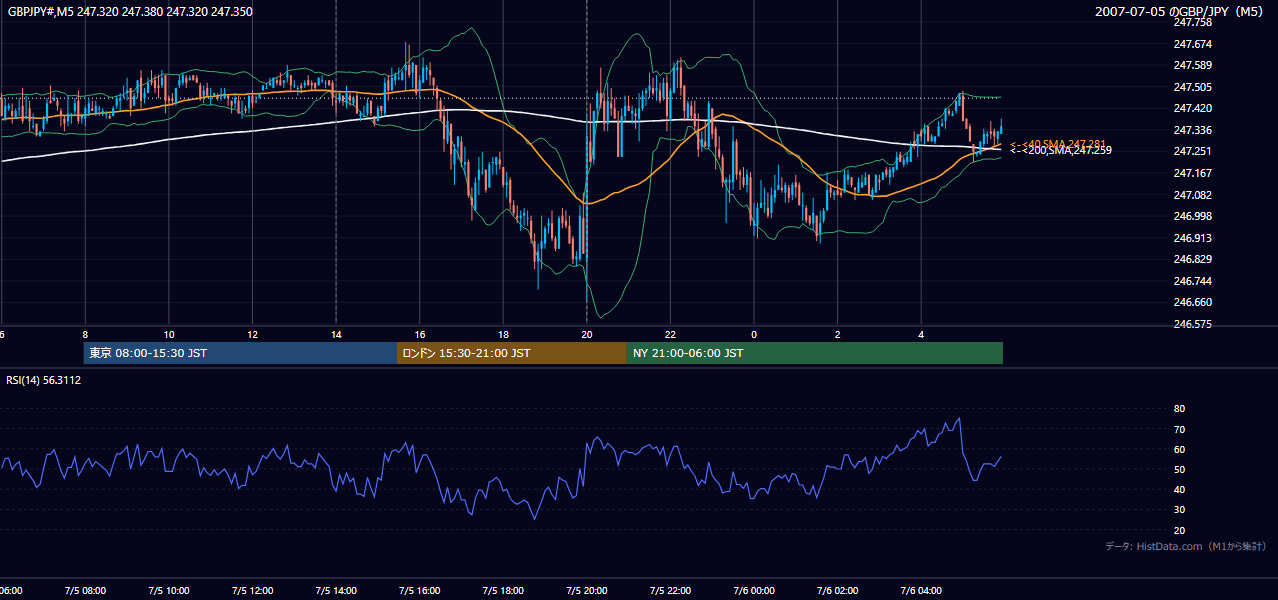Viewport: 1278px width, 600px height.
Task: Click price axis label 246.829
Action: pos(1192,259)
